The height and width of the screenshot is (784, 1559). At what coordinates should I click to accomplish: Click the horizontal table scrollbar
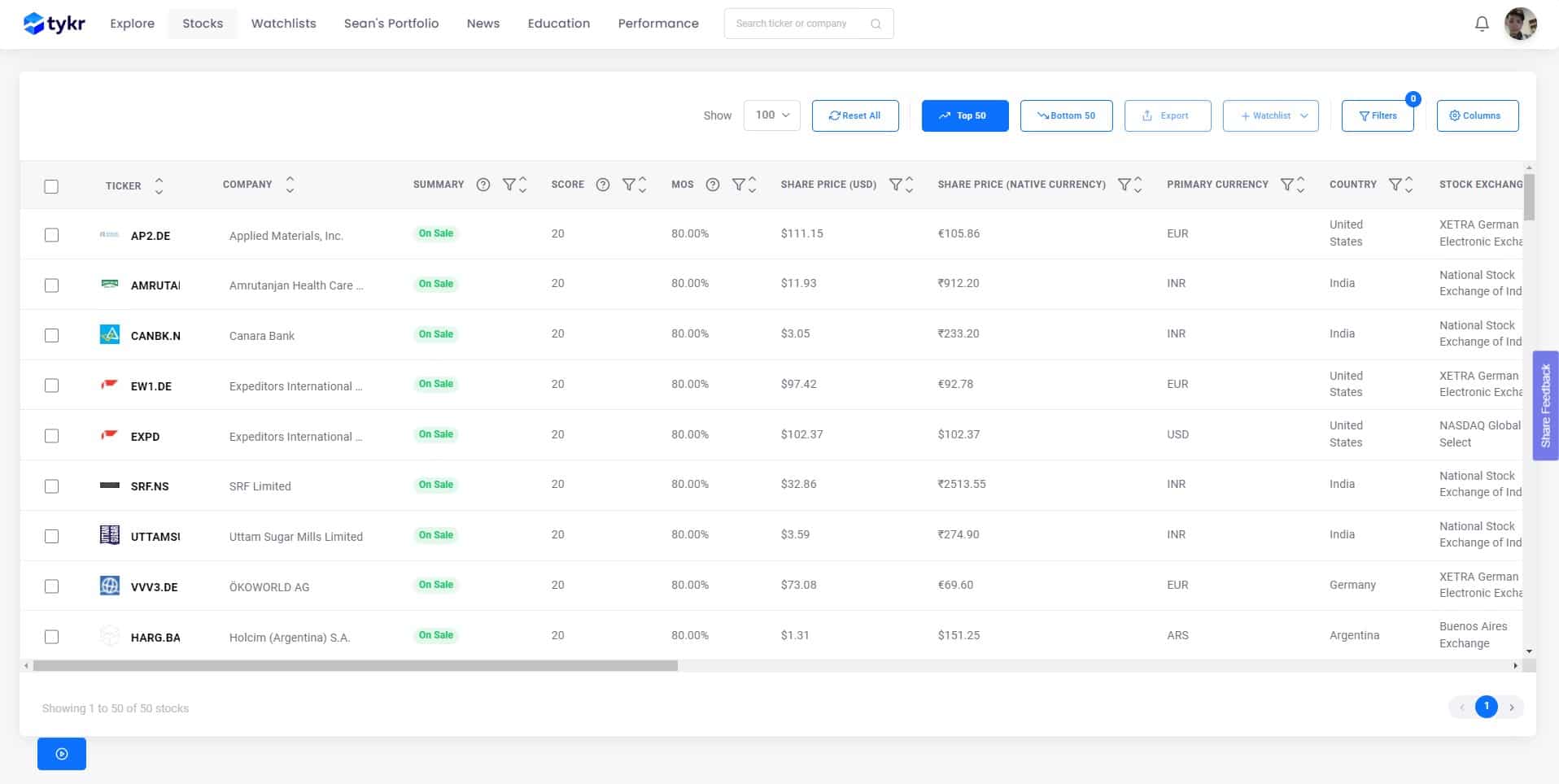click(x=356, y=665)
